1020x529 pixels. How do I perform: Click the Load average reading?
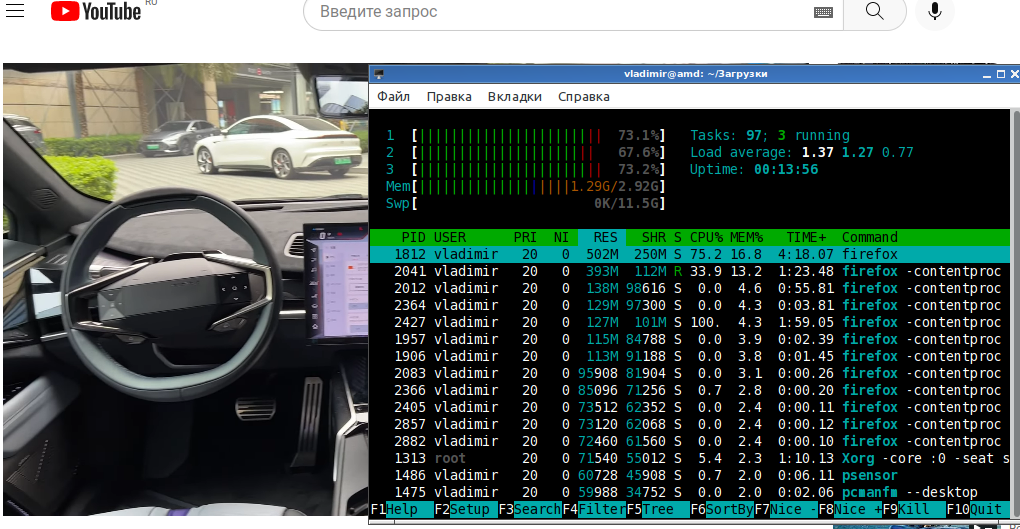(801, 152)
